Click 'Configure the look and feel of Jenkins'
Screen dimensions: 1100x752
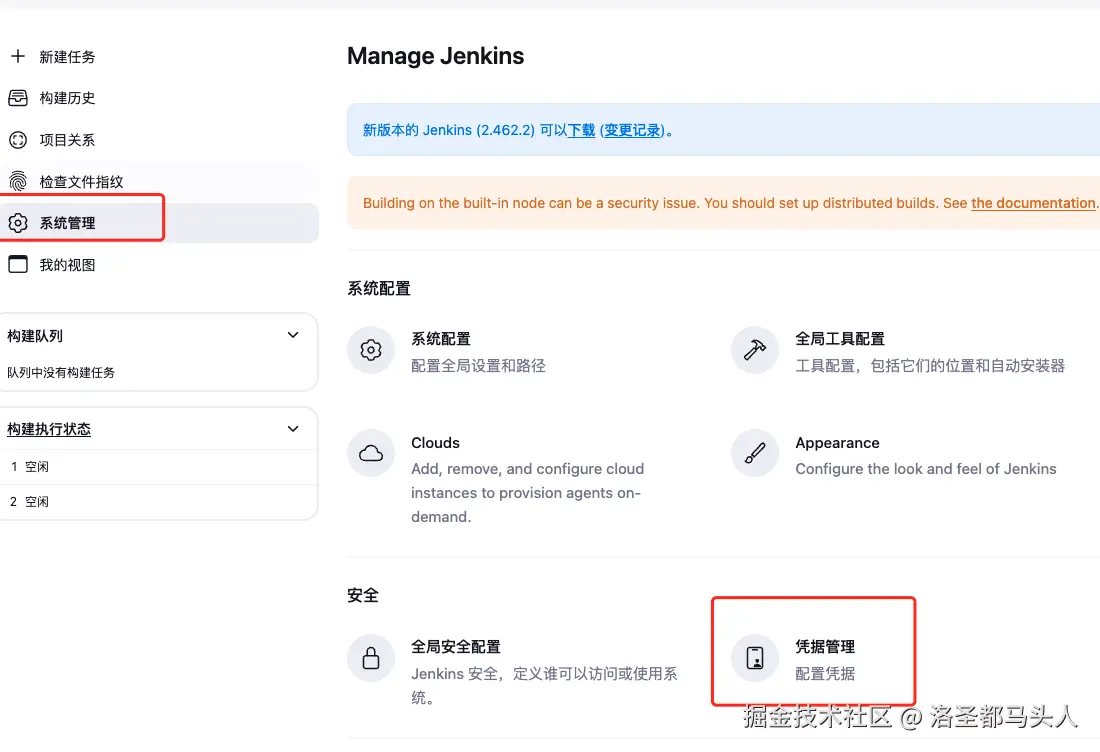pos(925,469)
